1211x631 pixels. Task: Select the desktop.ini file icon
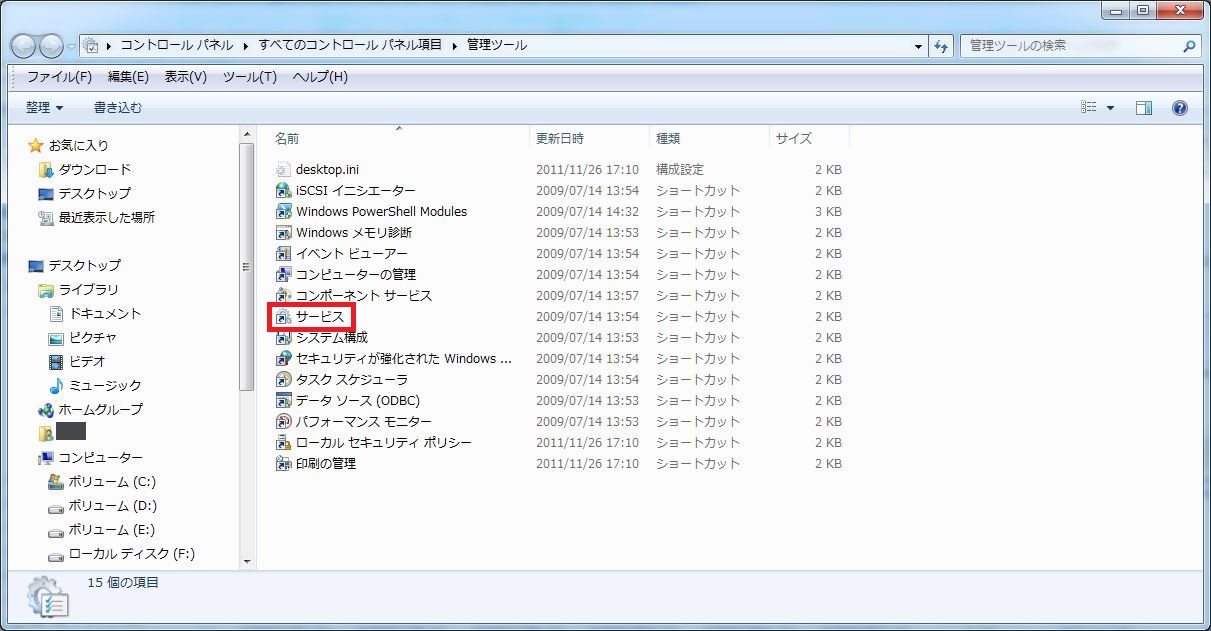click(x=283, y=170)
